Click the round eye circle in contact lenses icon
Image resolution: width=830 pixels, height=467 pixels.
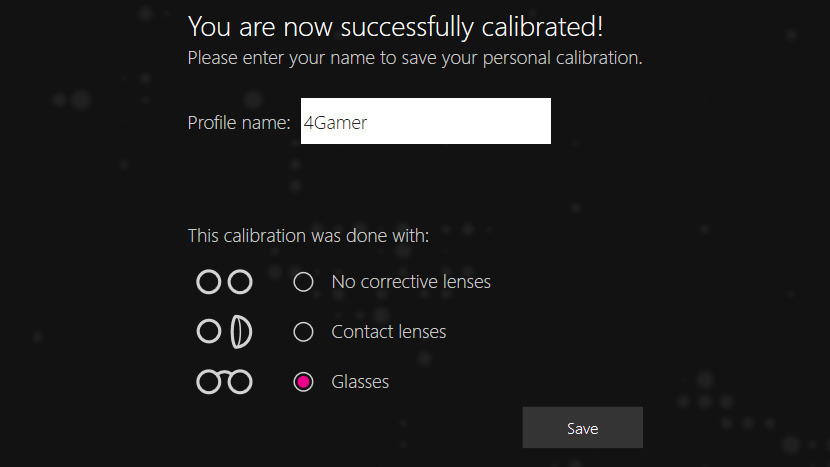pos(208,331)
